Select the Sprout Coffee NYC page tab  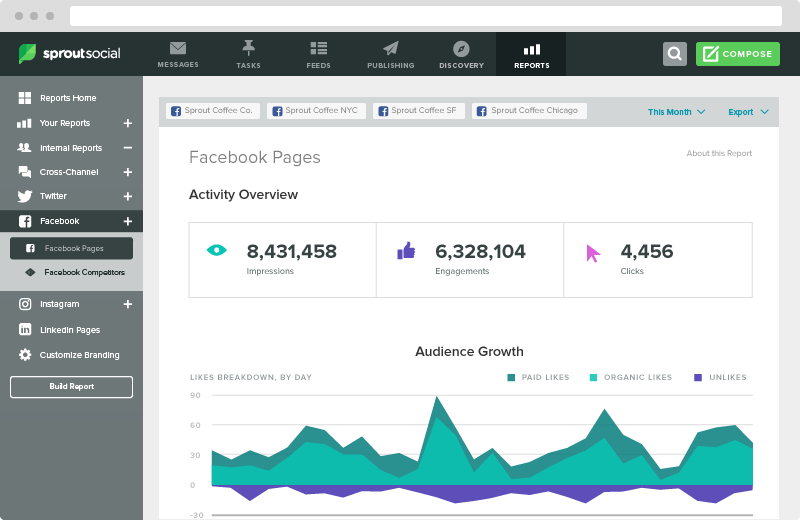(x=316, y=111)
